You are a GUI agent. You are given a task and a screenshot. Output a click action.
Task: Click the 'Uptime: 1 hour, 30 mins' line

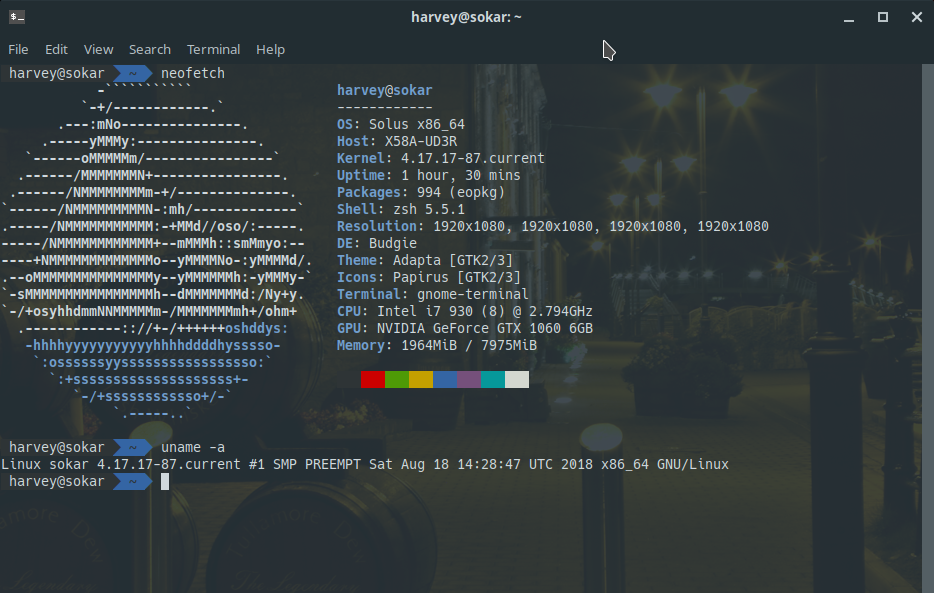tap(429, 175)
